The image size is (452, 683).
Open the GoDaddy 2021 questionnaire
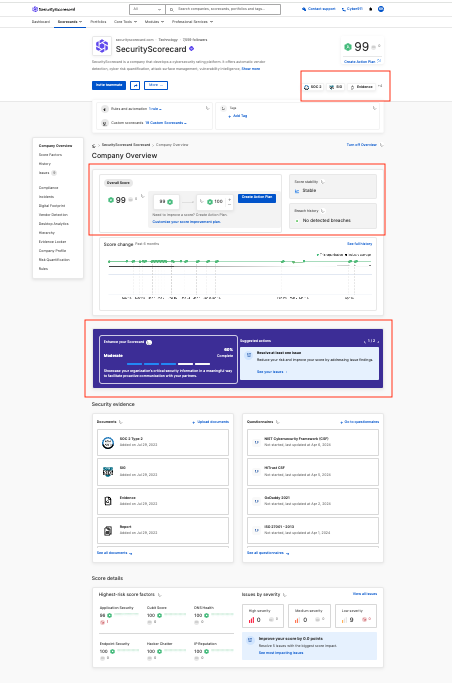click(313, 501)
